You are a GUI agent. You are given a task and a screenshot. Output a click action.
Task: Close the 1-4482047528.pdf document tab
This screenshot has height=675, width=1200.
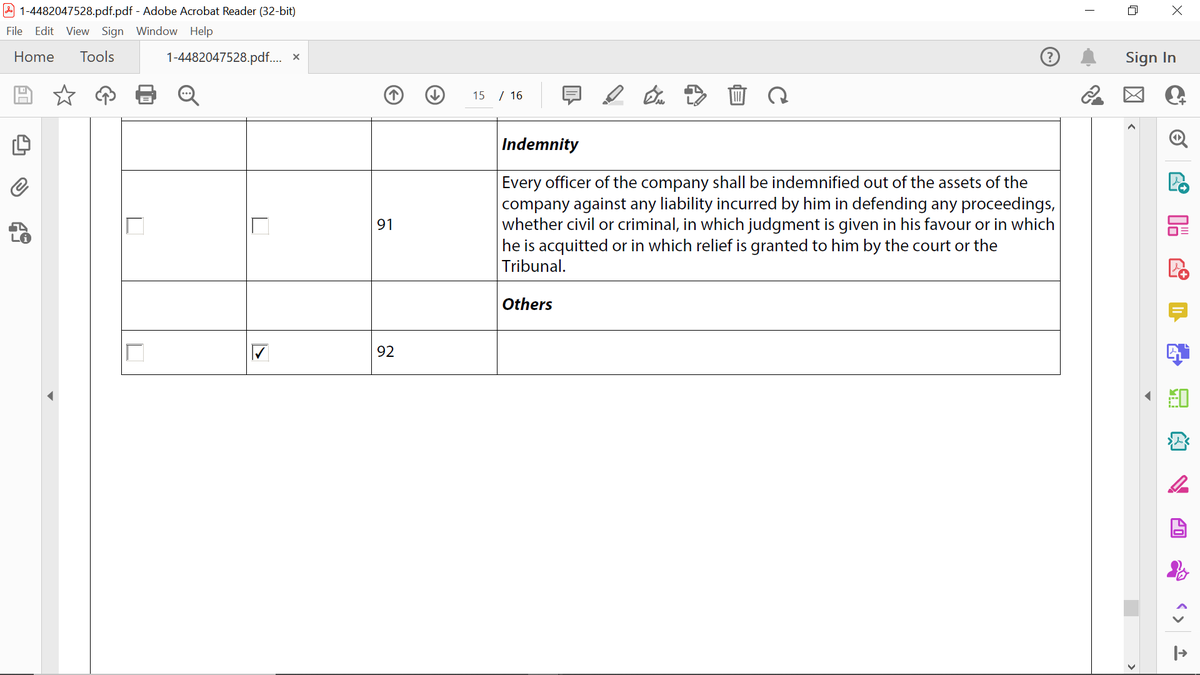coord(296,58)
